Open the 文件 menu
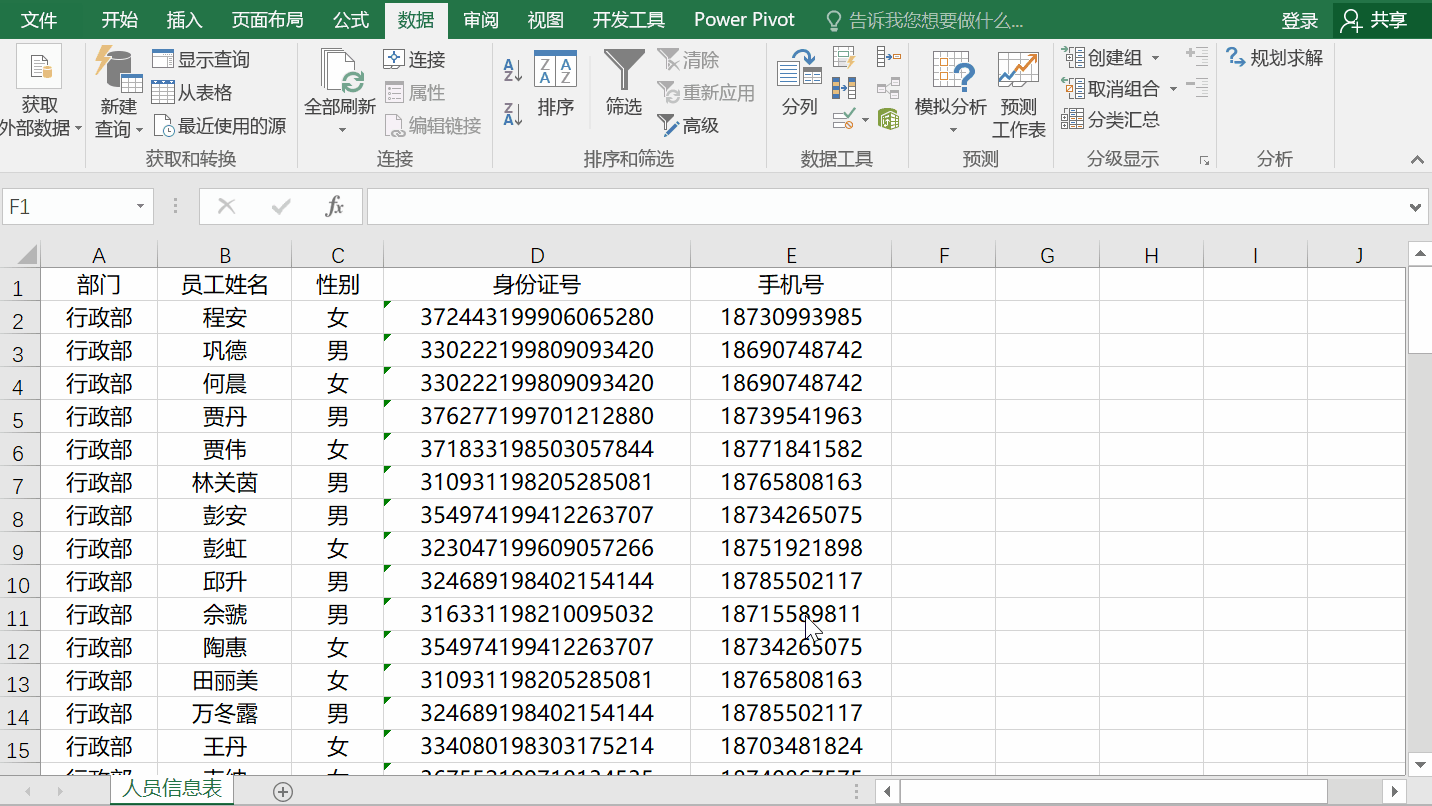The width and height of the screenshot is (1432, 806). [40, 20]
